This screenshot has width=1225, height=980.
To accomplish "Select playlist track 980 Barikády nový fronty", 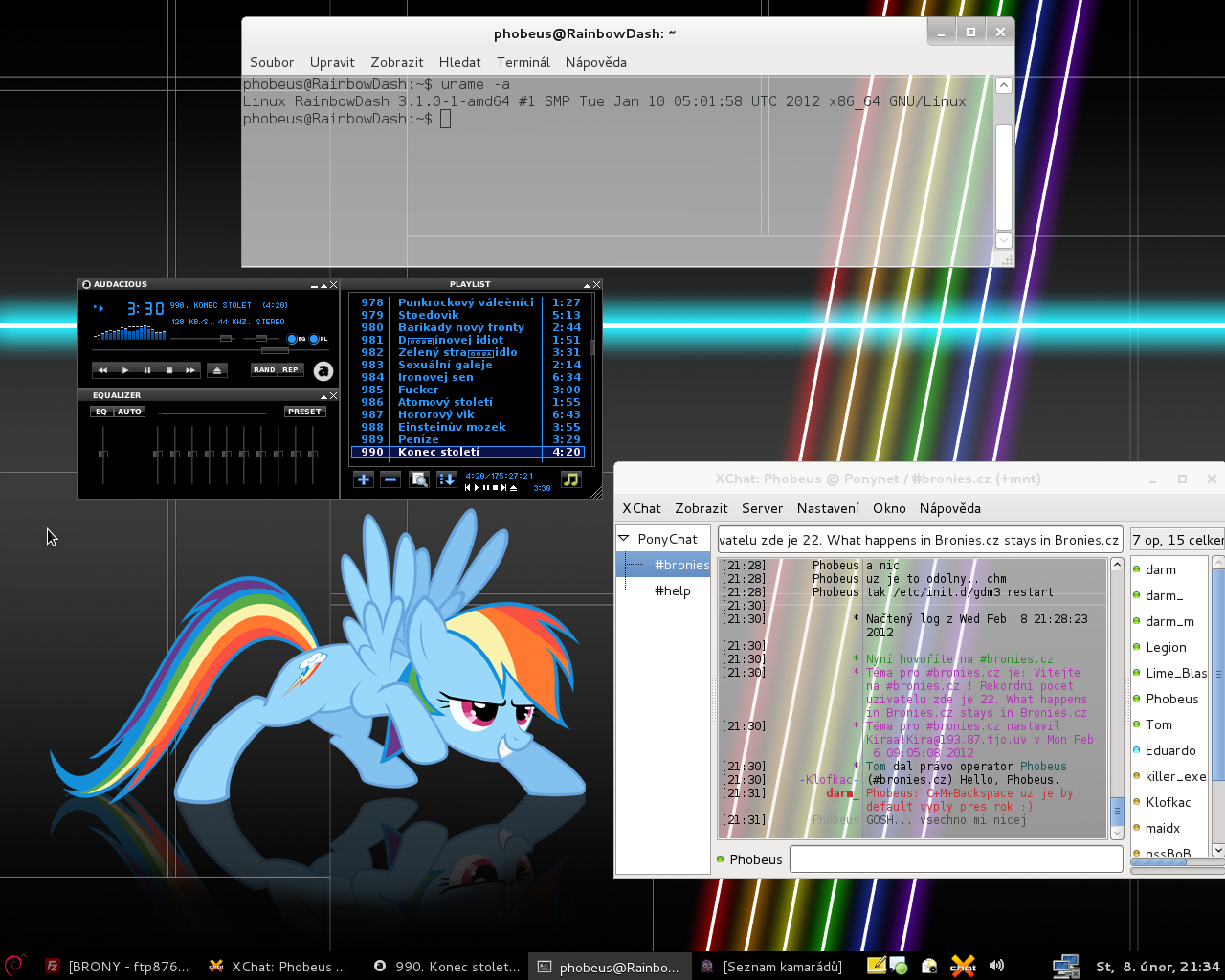I will 470,327.
